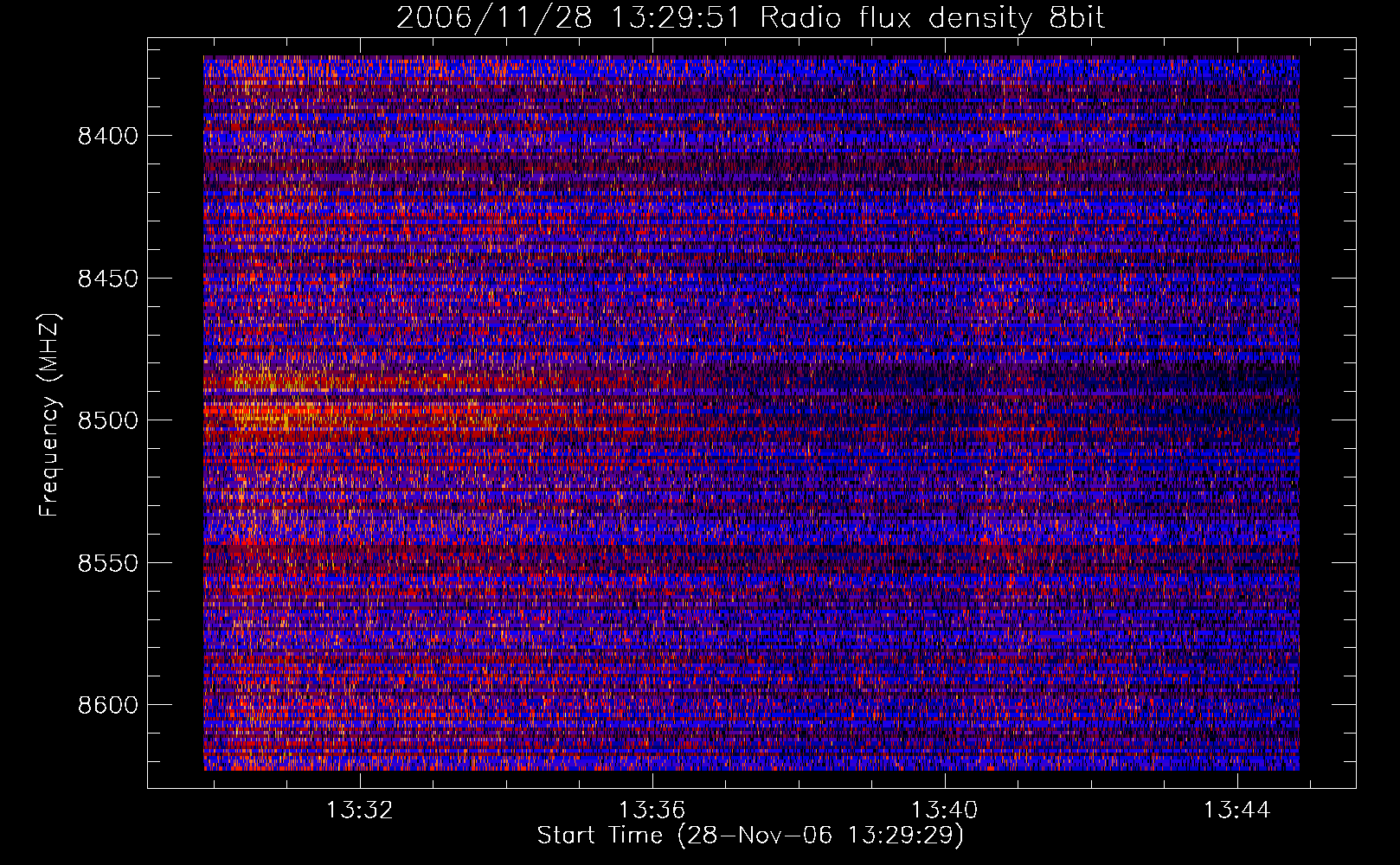
Task: Click the 13:32 time axis label
Action: coord(359,810)
